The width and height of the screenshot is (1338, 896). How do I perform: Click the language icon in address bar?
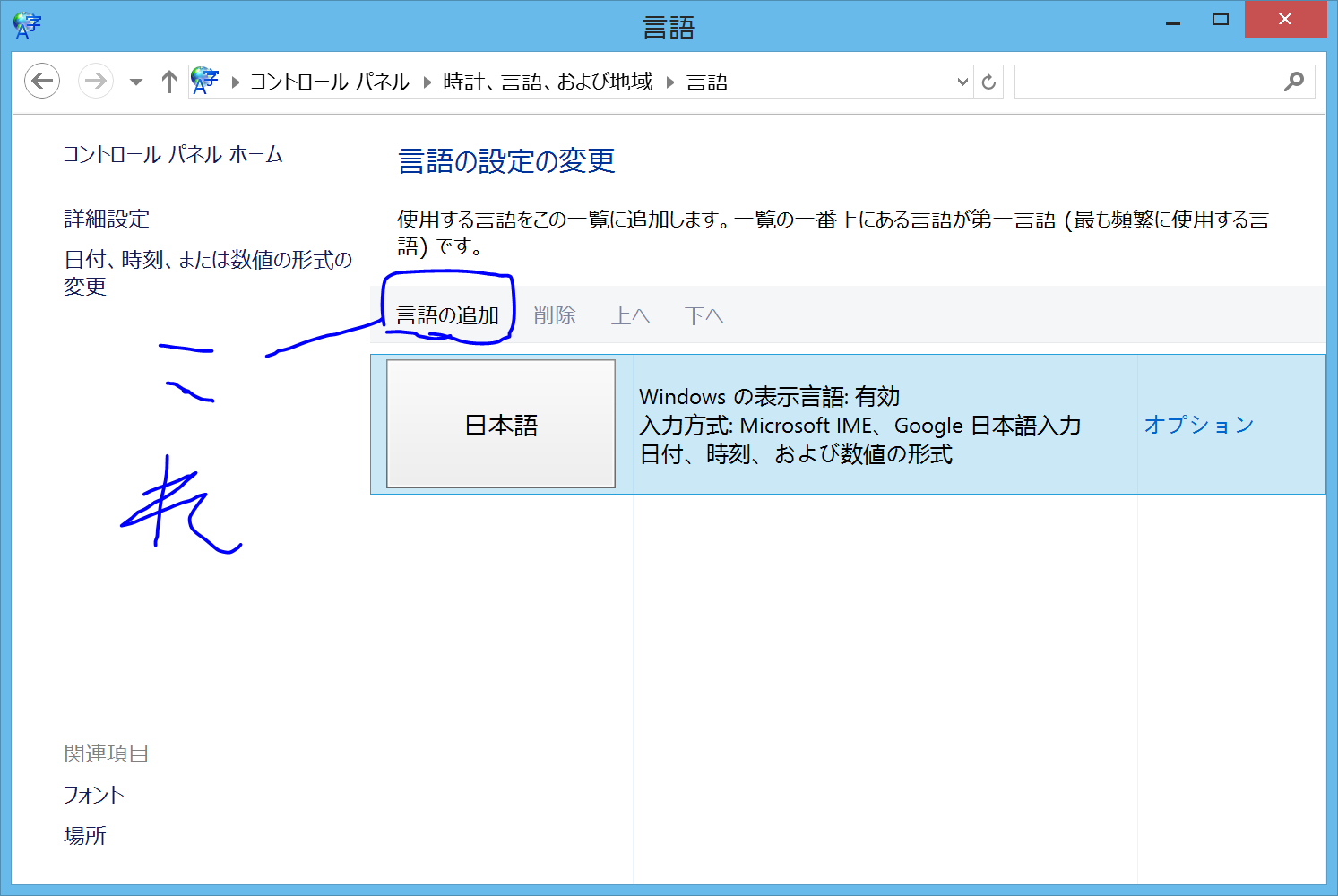point(205,82)
